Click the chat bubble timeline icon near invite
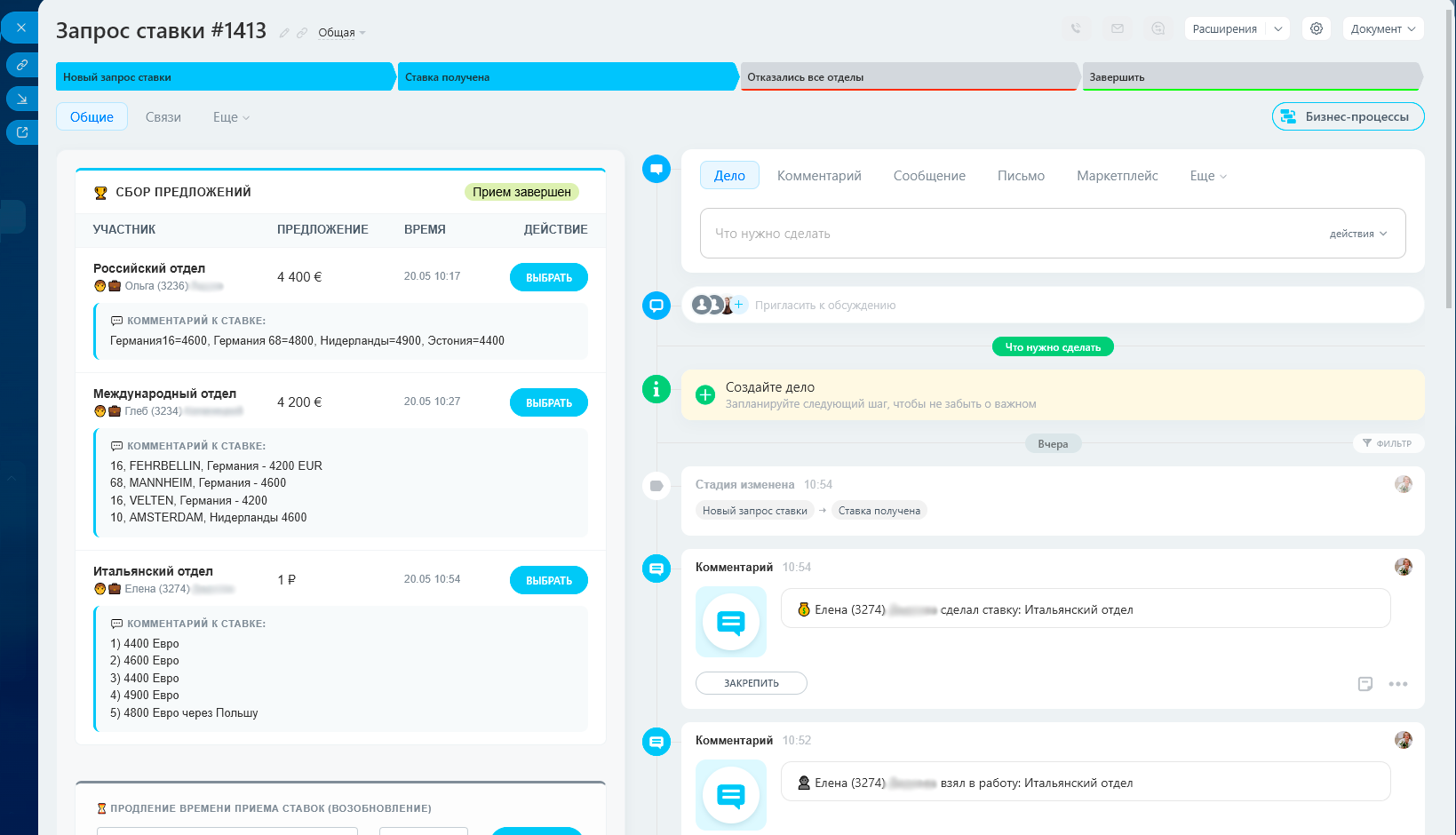This screenshot has width=1456, height=835. (x=656, y=306)
